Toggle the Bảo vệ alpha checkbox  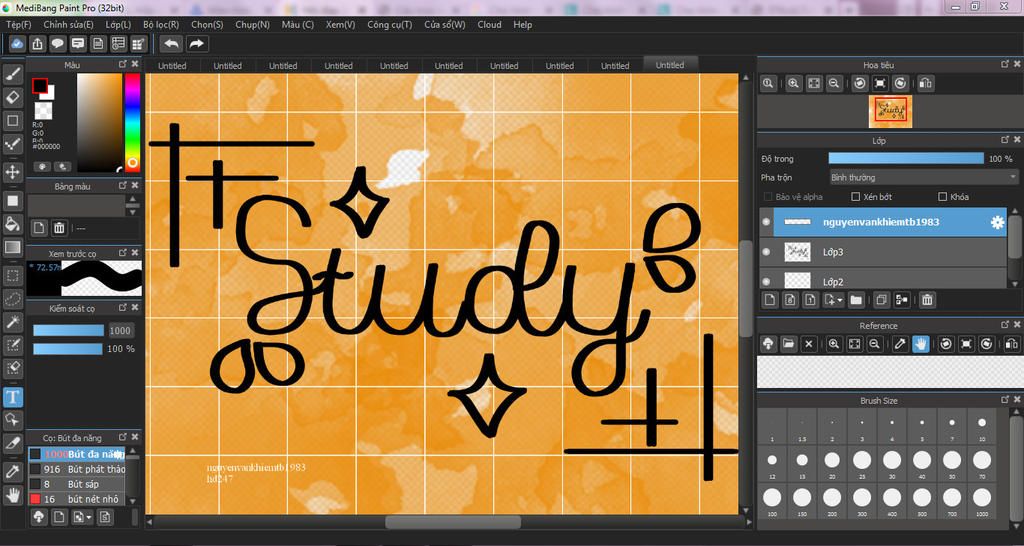pos(767,197)
